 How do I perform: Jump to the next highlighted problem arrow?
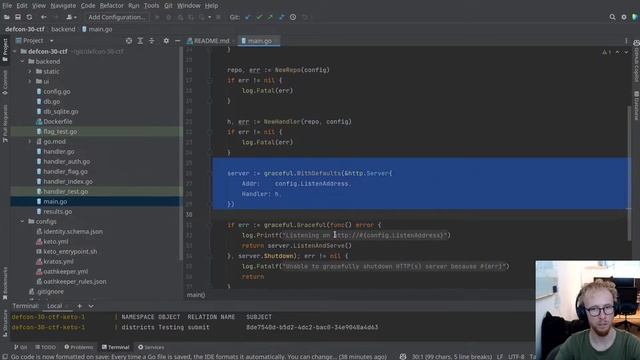(x=626, y=52)
